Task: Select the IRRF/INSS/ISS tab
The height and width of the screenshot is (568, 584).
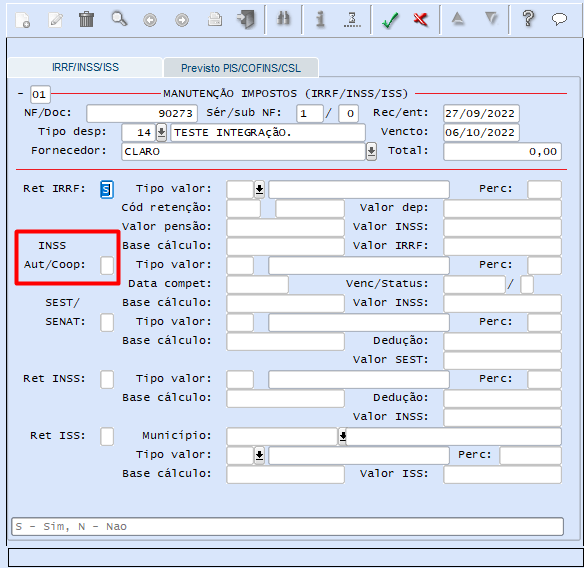Action: [x=85, y=67]
